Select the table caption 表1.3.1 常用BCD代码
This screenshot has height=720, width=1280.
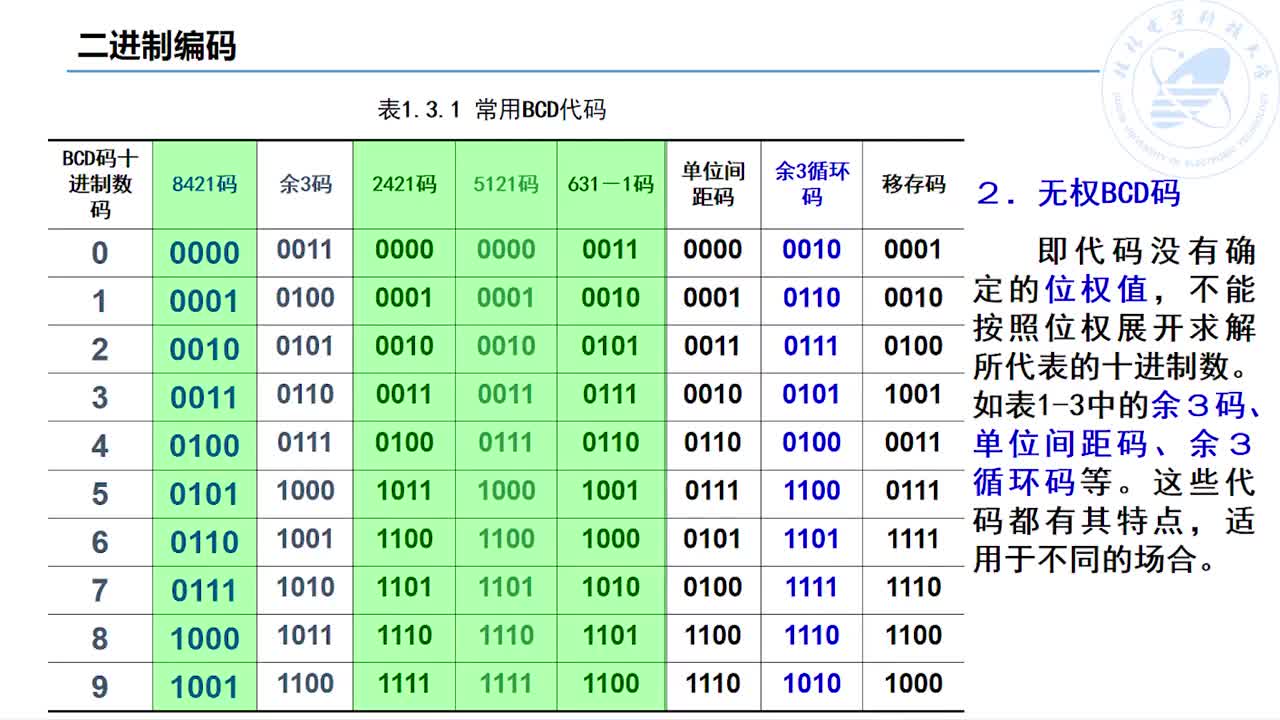(x=491, y=110)
